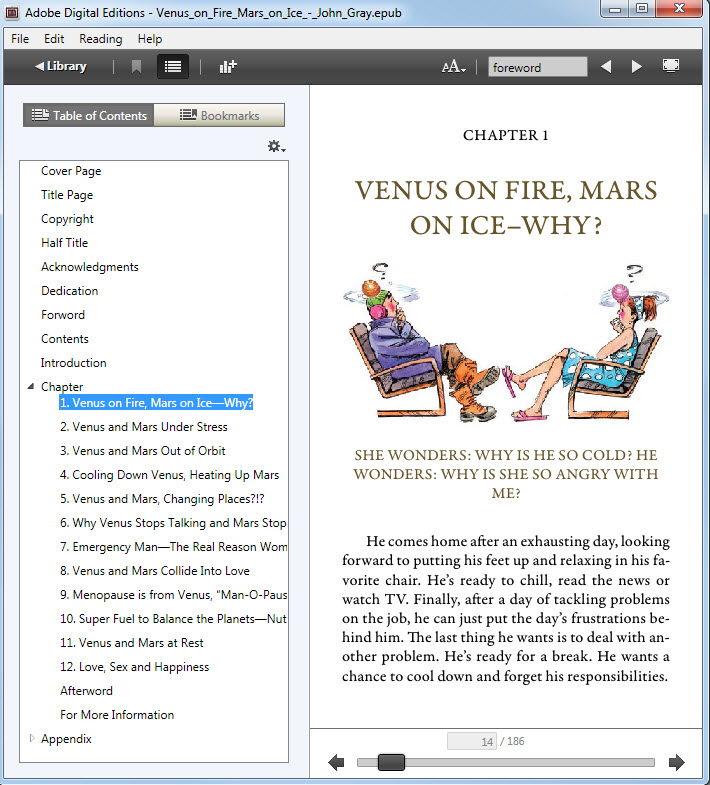Viewport: 710px width, 785px height.
Task: Toggle full screen mode icon
Action: pos(671,66)
